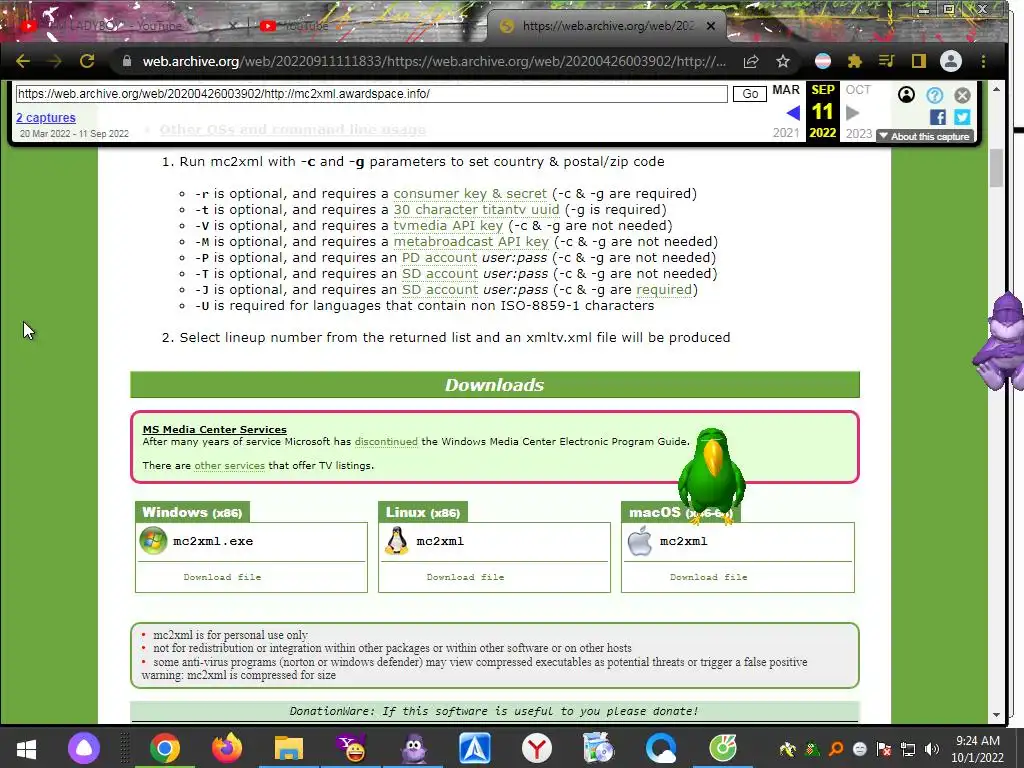This screenshot has height=768, width=1024.
Task: Click the Downloads section header
Action: point(494,385)
